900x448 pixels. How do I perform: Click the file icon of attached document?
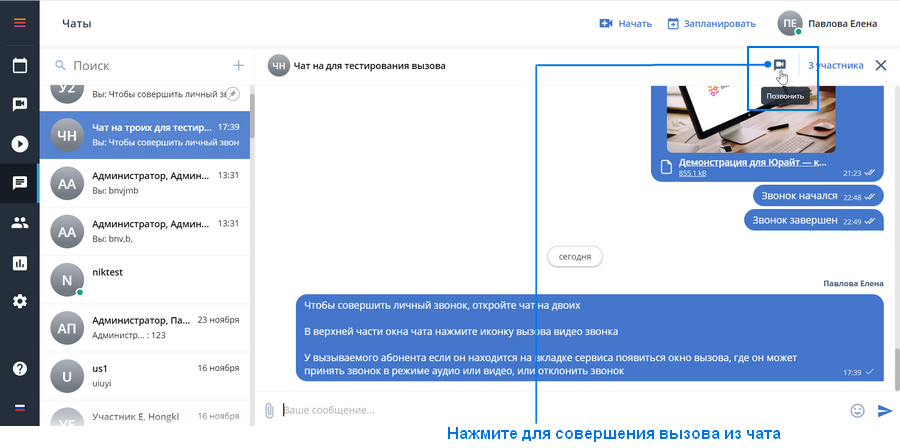pyautogui.click(x=666, y=167)
